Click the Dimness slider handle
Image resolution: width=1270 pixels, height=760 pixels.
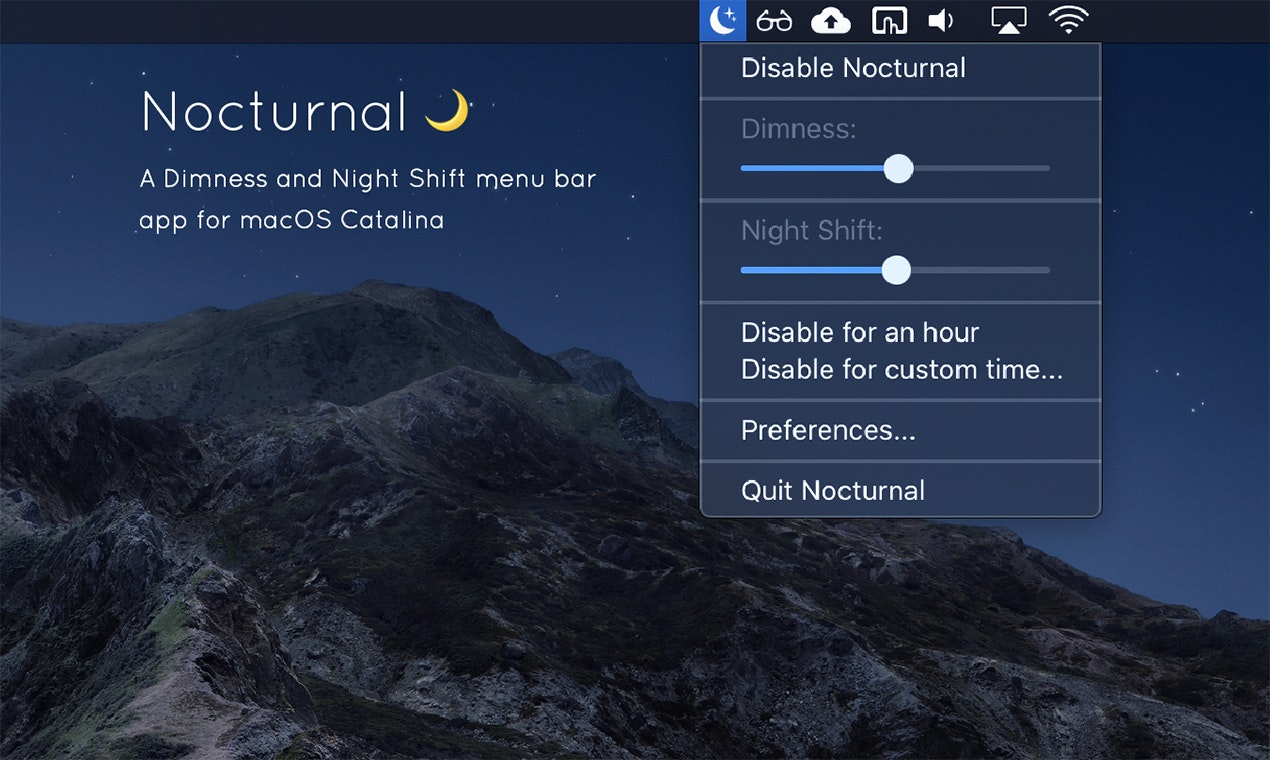(898, 169)
